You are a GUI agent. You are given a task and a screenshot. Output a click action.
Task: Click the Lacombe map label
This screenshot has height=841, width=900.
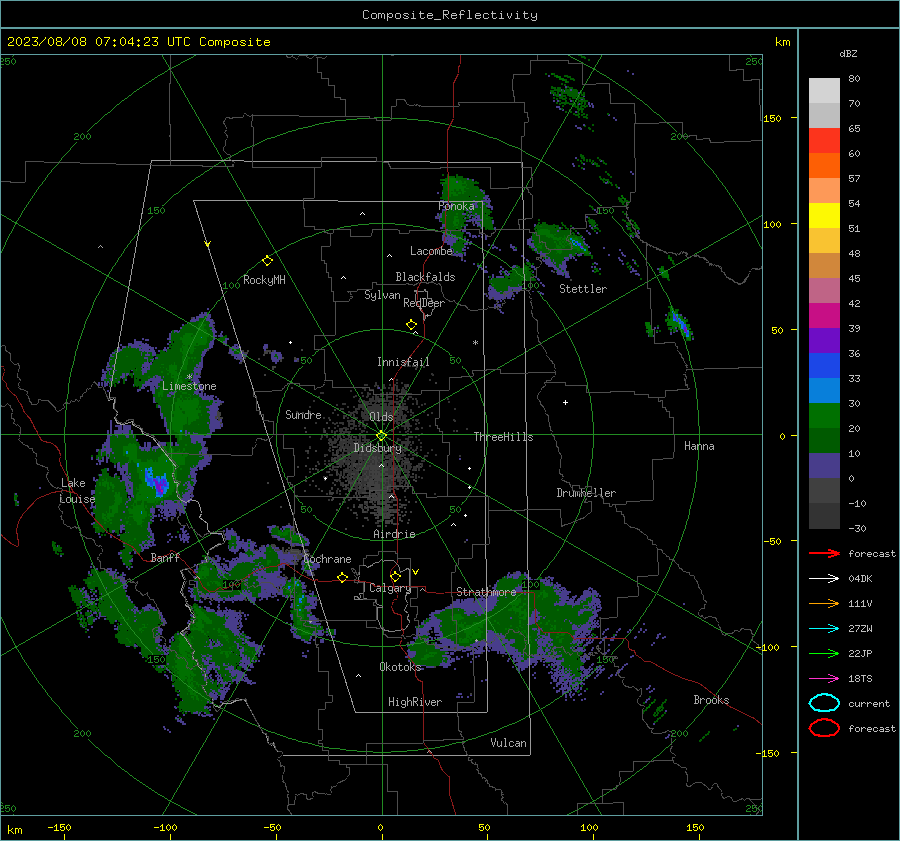click(431, 251)
